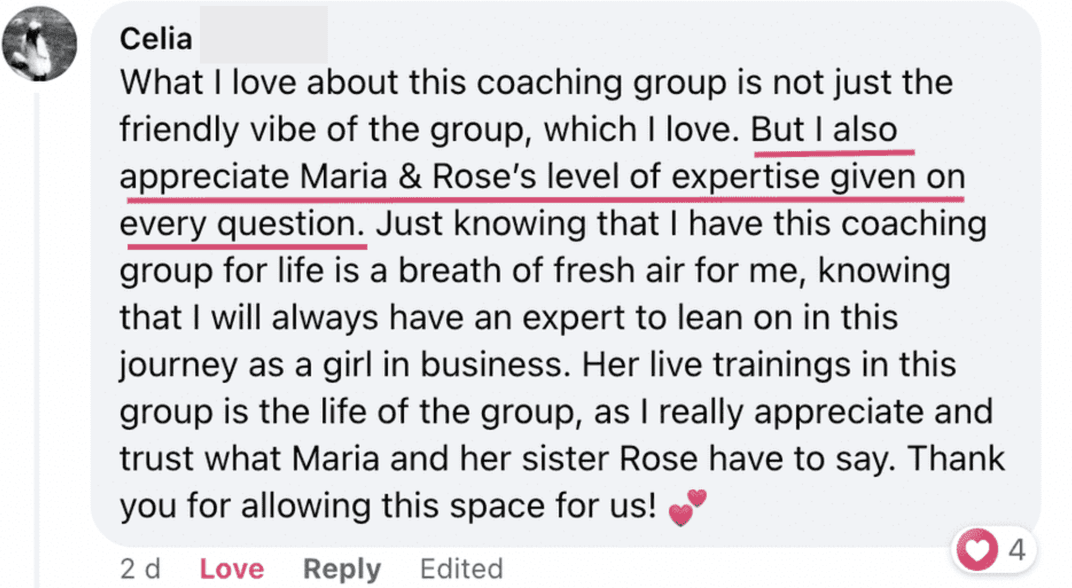Open Celia's profile picture avatar
1072x588 pixels.
[39, 44]
